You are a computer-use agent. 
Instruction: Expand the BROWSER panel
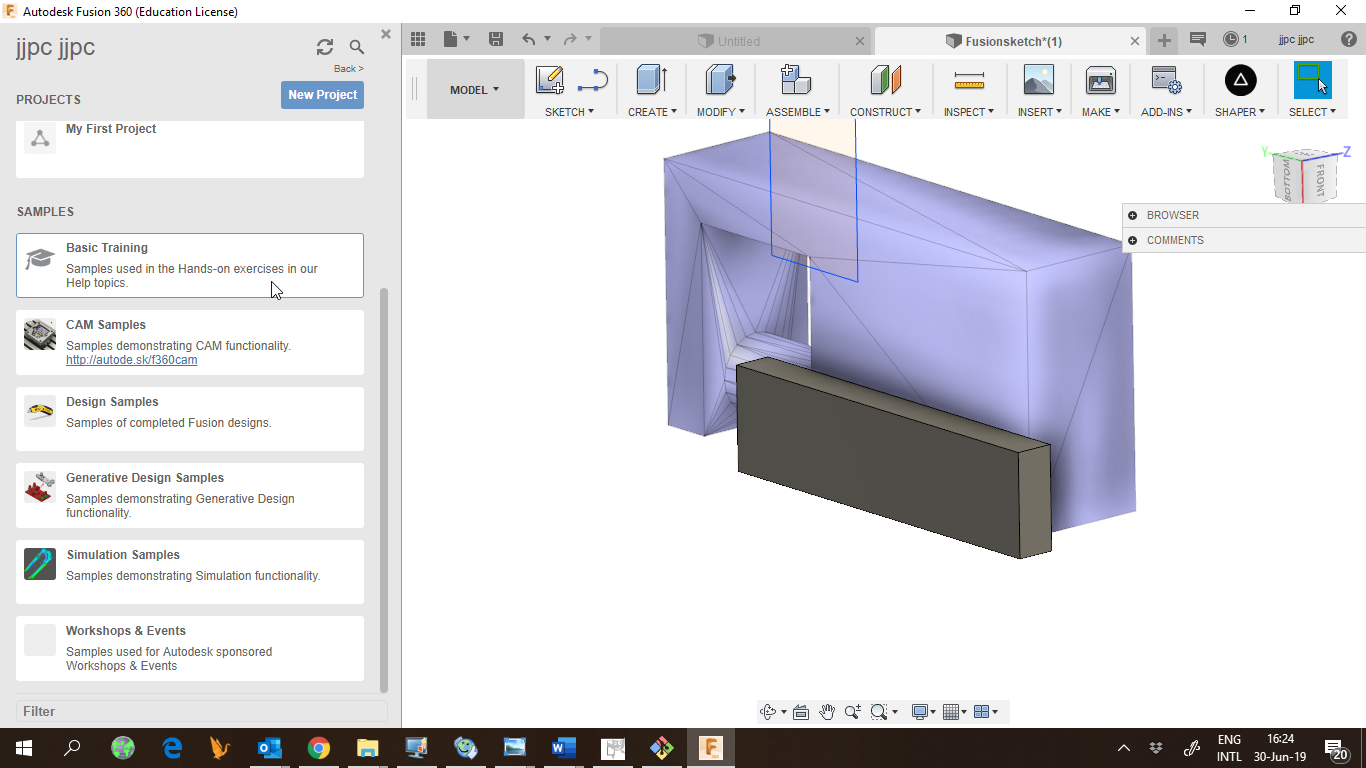pos(1132,215)
